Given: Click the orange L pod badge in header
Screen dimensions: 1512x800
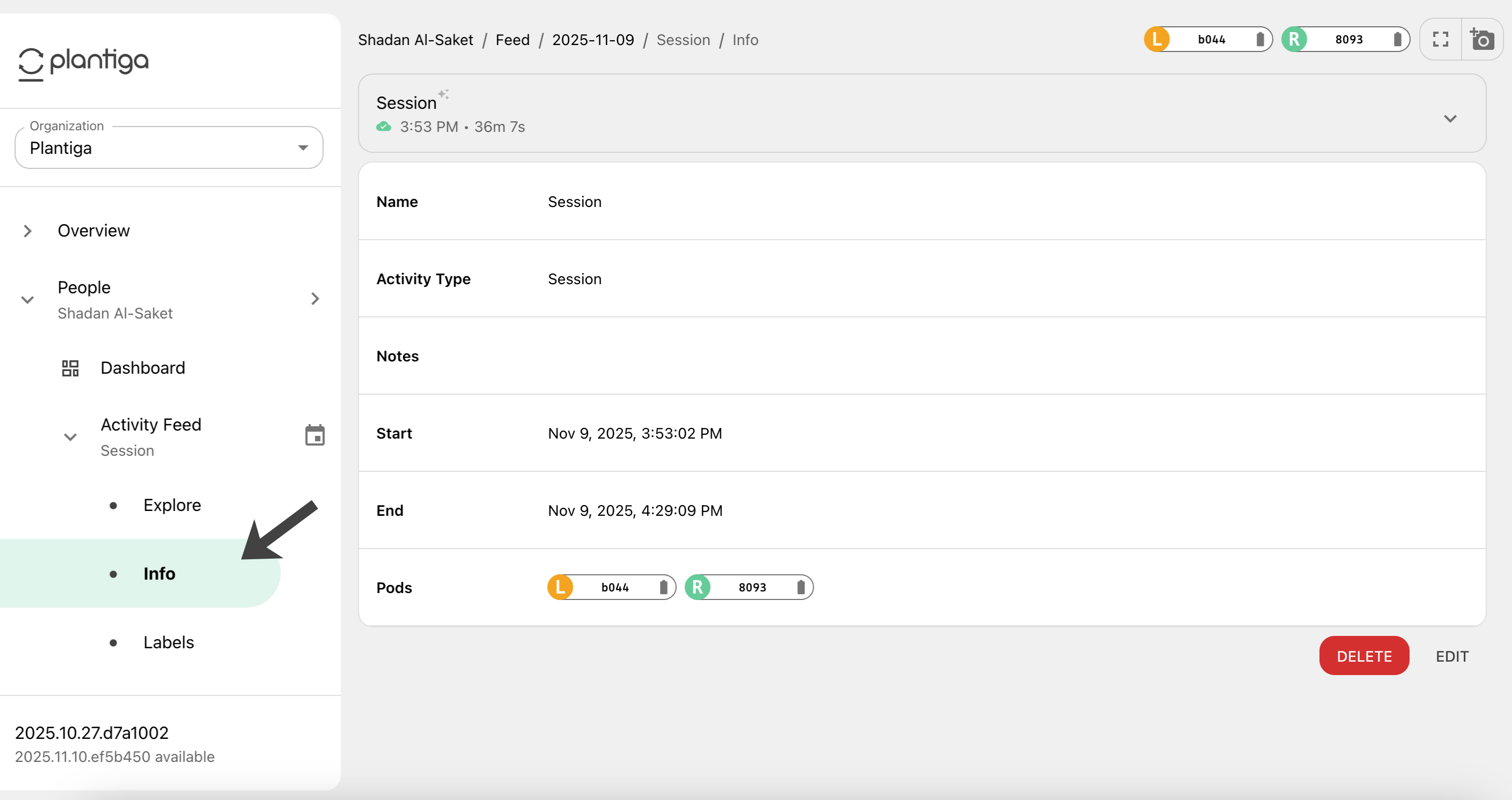Looking at the screenshot, I should click(x=1157, y=39).
